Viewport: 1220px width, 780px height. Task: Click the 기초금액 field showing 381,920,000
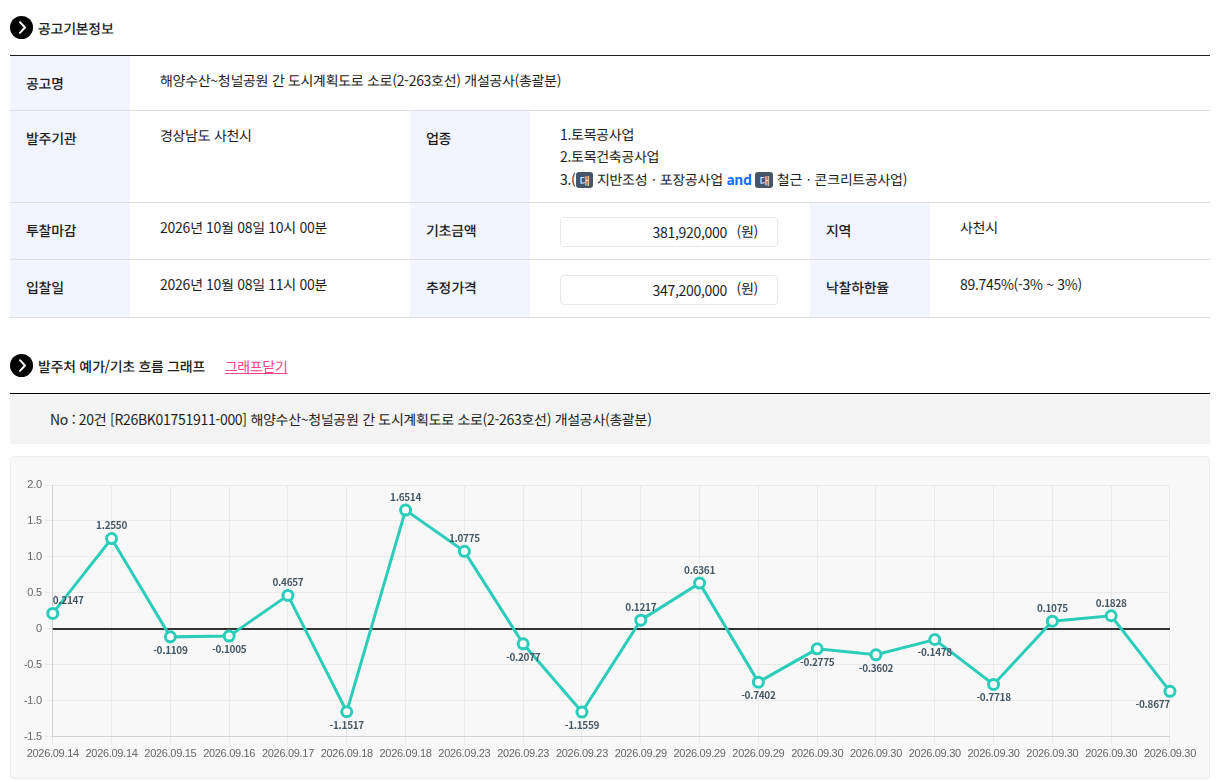[669, 232]
